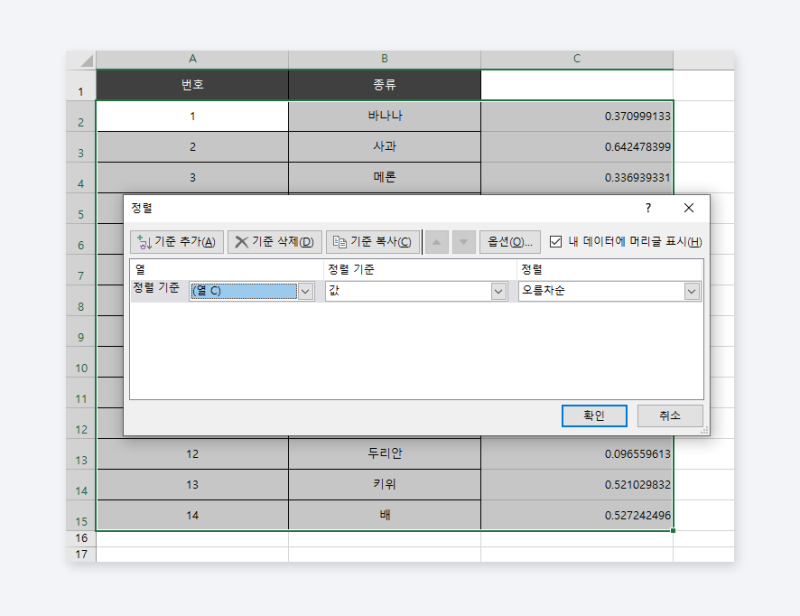Screen dimensions: 800x616
Task: Click the help question mark in Sort dialog
Action: point(648,208)
